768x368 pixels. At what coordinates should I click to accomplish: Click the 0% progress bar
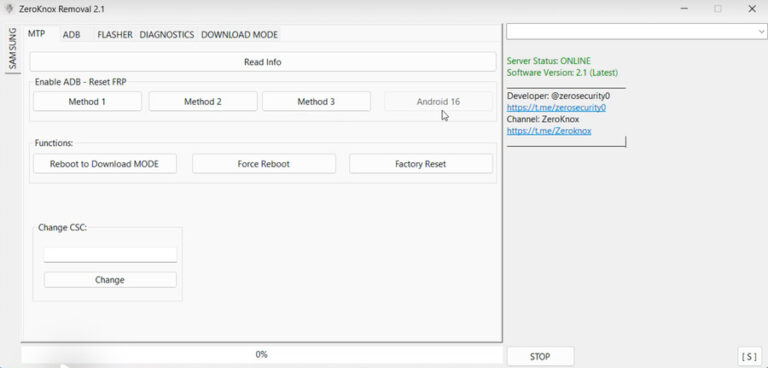(262, 354)
